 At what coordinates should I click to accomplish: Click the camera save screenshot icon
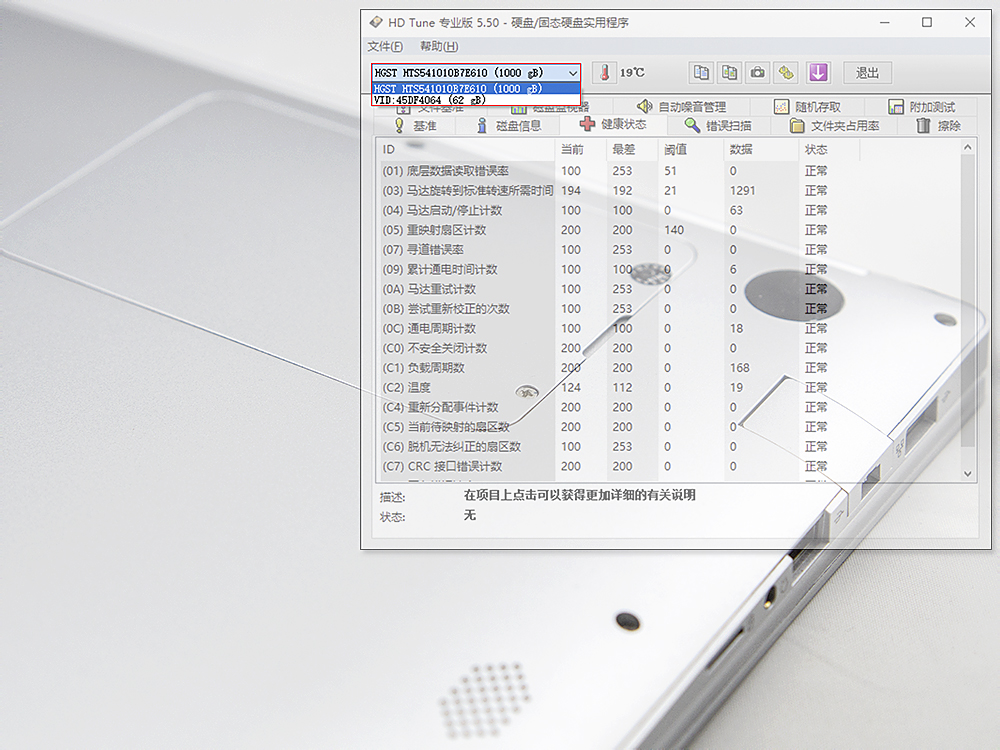[x=758, y=73]
